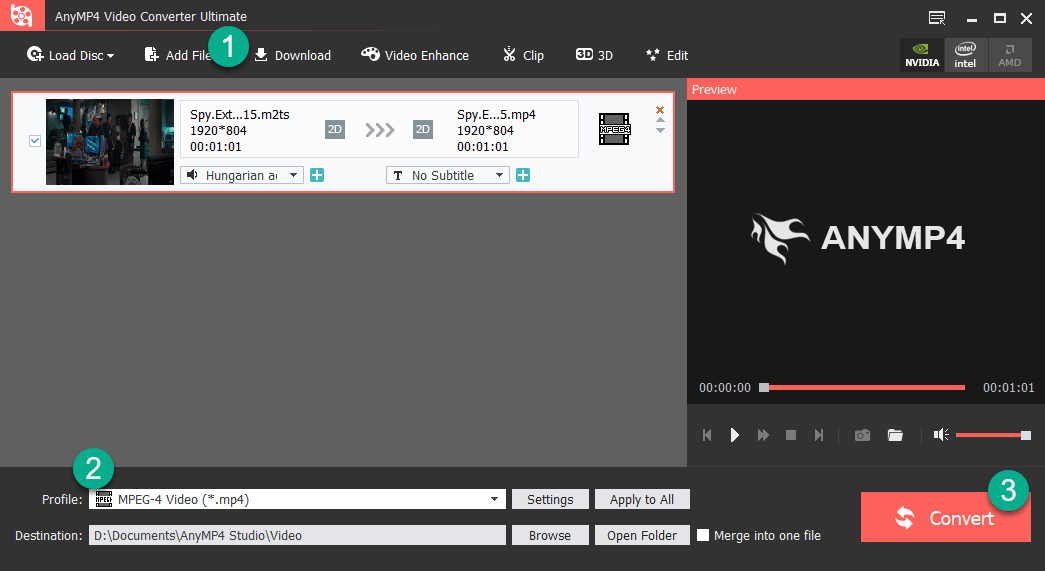This screenshot has height=571, width=1045.
Task: Click the Destination path field
Action: point(297,535)
